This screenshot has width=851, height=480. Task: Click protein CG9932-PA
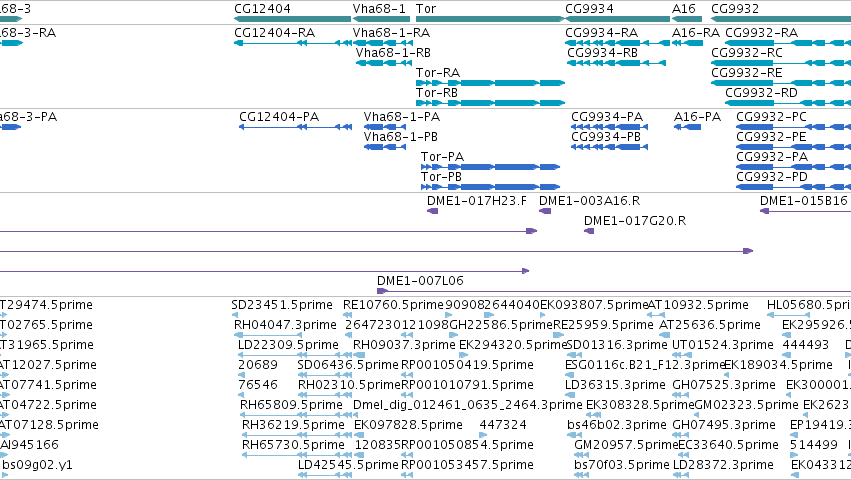(x=772, y=157)
